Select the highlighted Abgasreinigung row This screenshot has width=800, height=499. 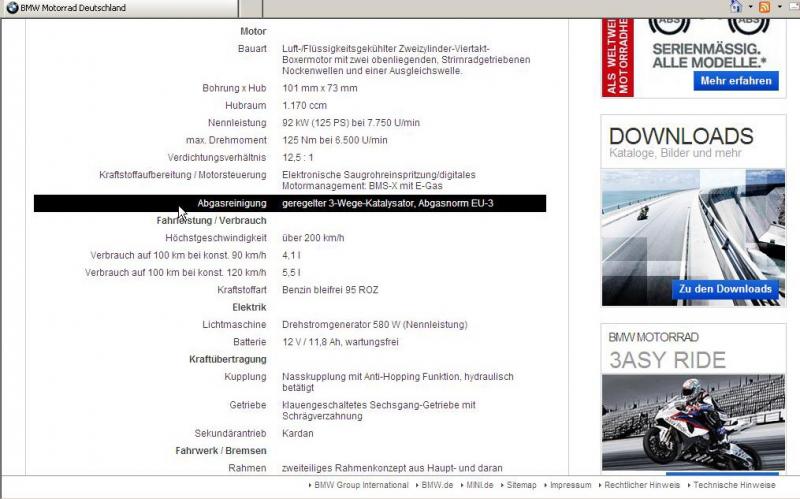290,203
